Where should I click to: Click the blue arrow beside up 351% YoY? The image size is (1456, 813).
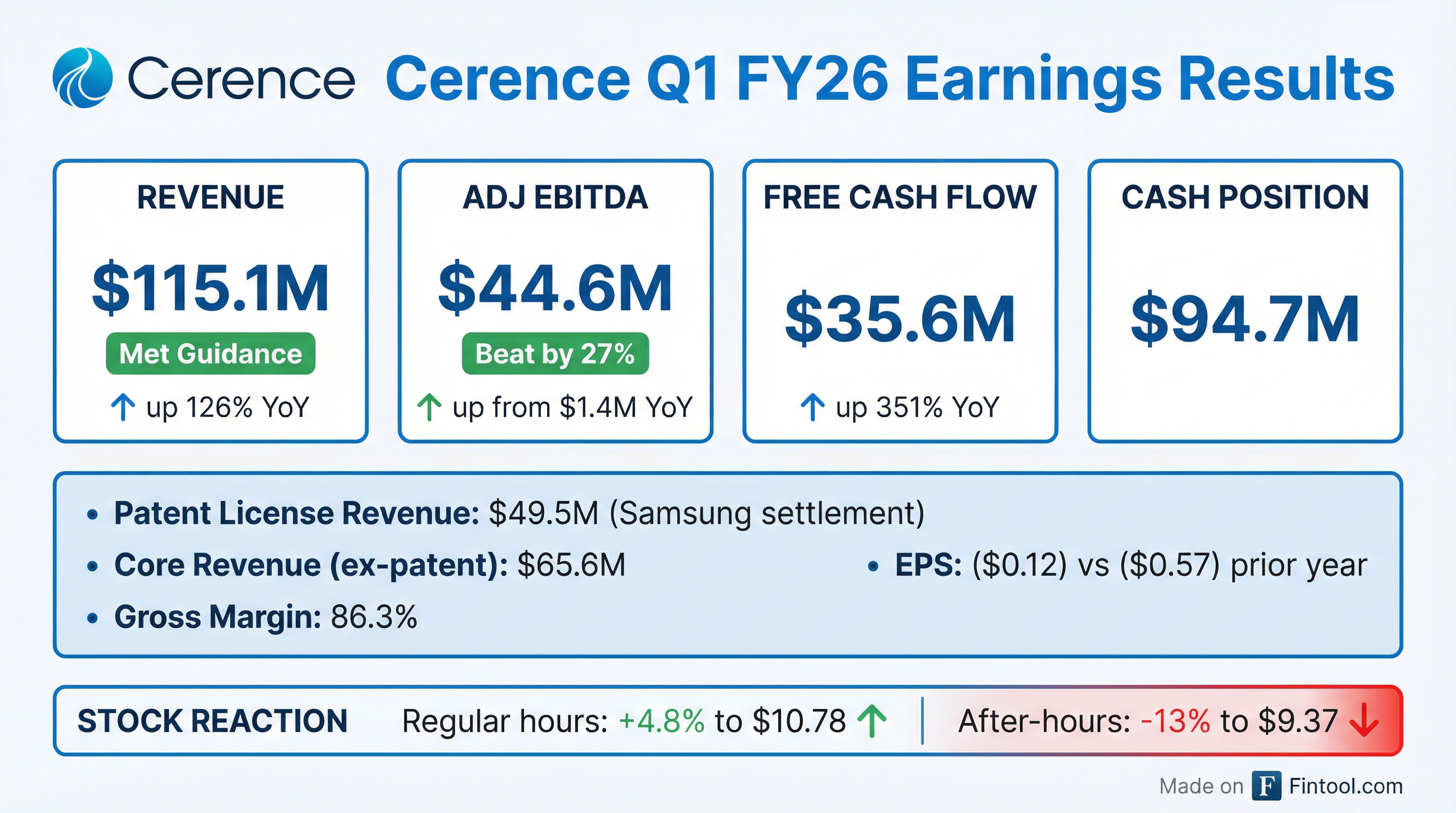[812, 408]
